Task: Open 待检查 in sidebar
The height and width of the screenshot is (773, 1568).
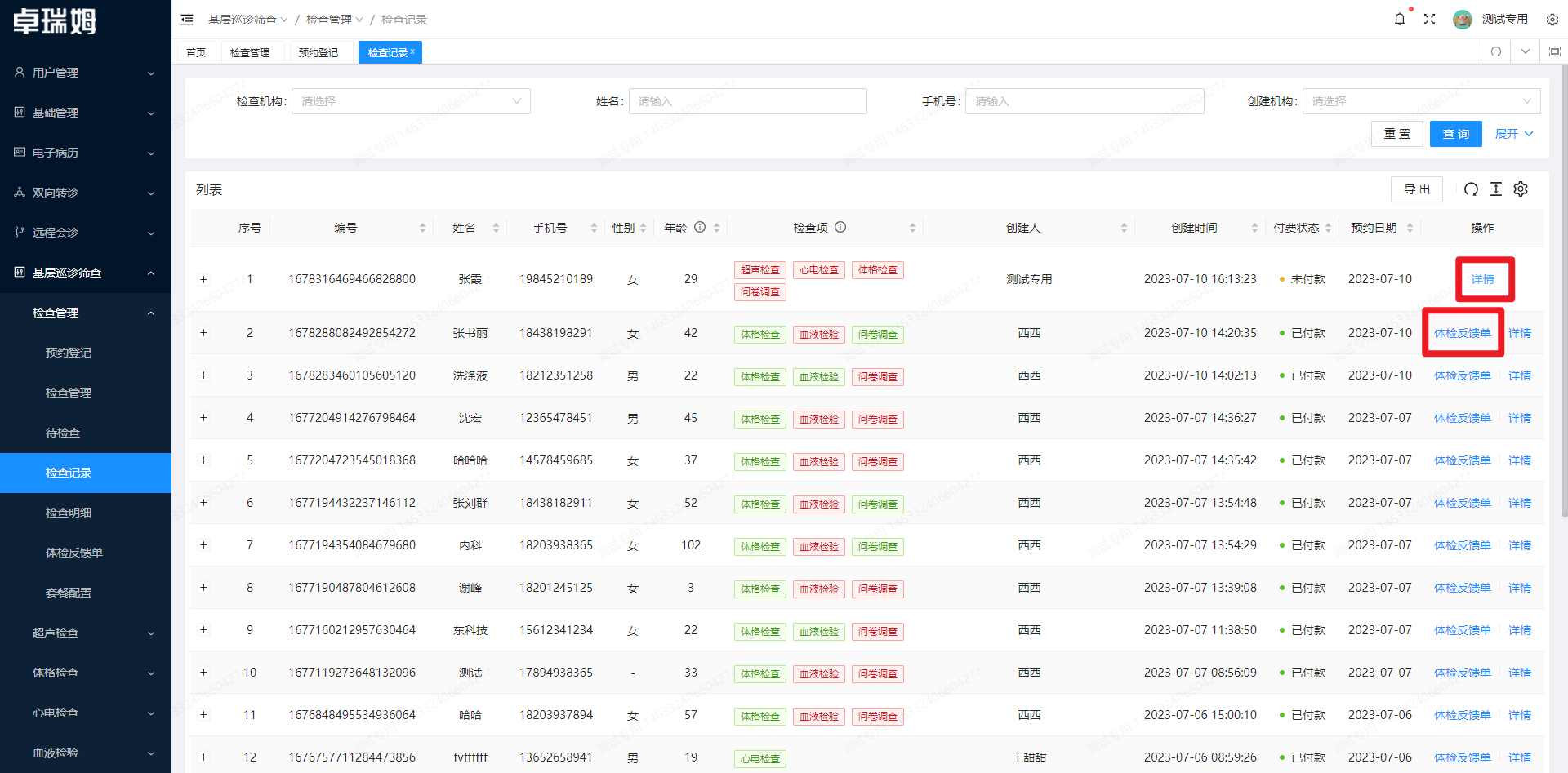Action: [86, 433]
